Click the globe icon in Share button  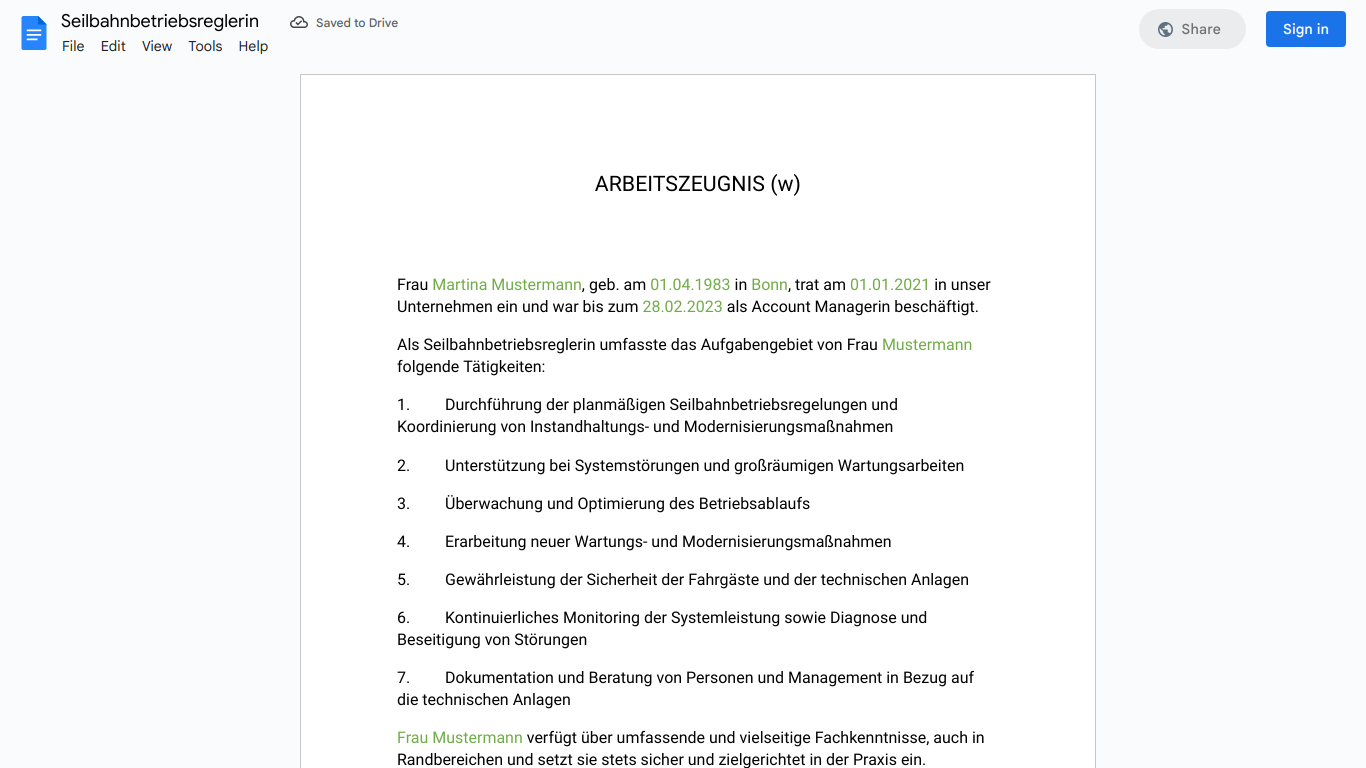pyautogui.click(x=1165, y=29)
